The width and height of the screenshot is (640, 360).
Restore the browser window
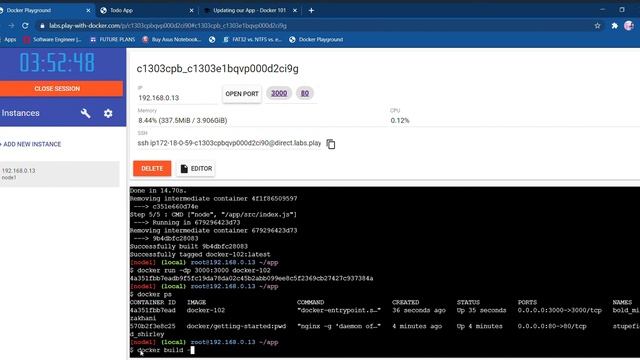pos(622,9)
